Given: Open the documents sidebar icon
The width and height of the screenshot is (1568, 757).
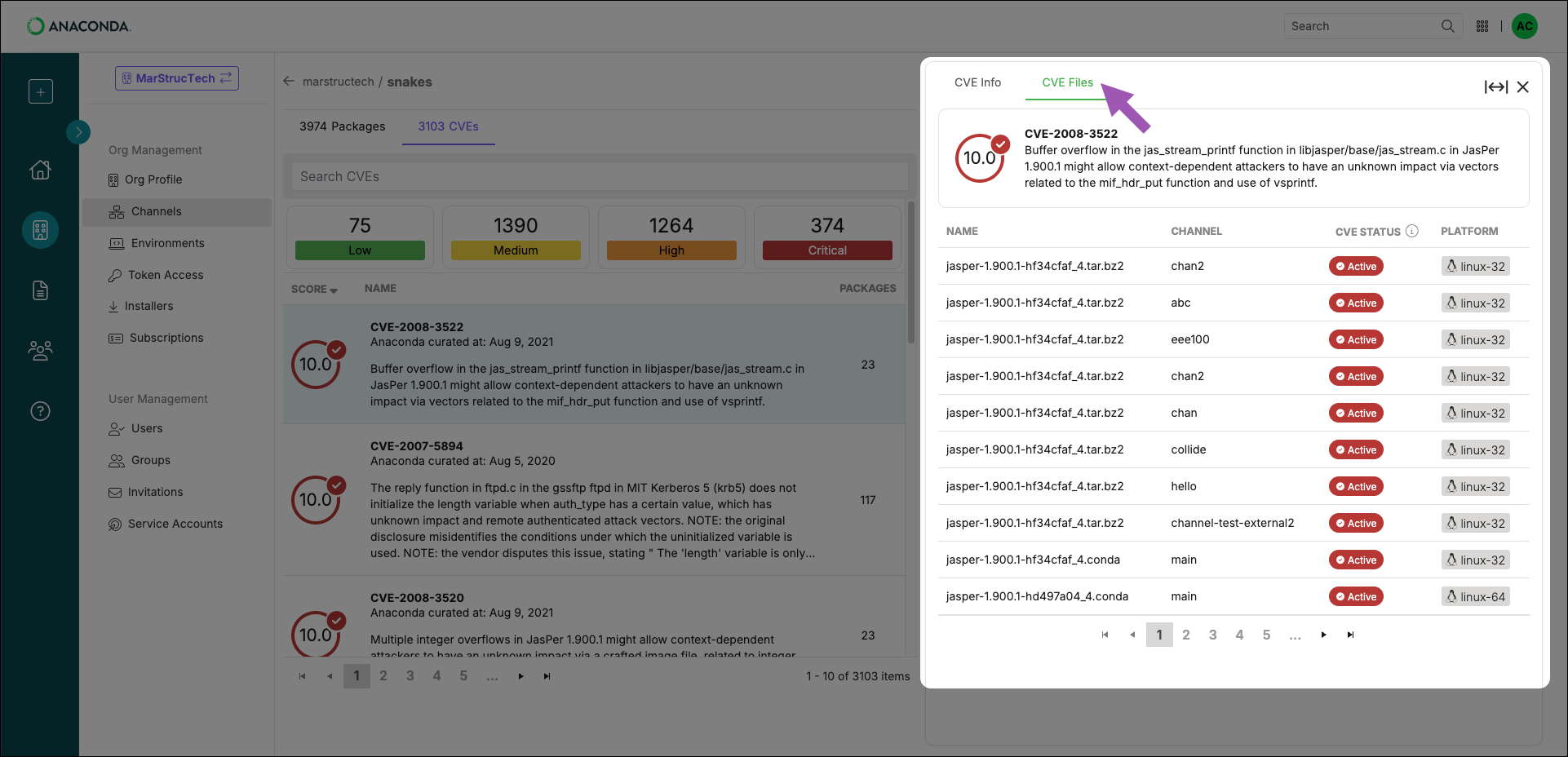Looking at the screenshot, I should (x=40, y=290).
